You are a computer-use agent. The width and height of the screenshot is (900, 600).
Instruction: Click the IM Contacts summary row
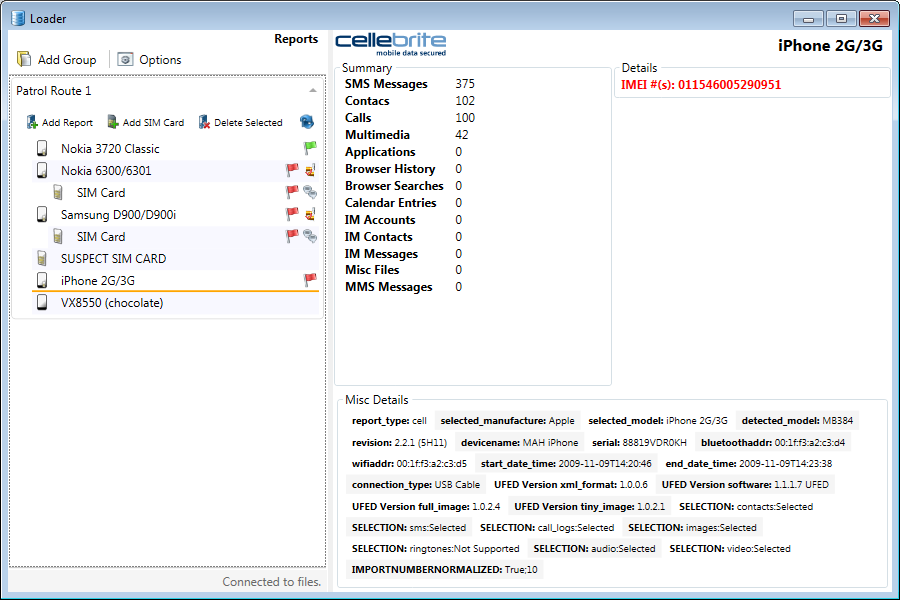pos(403,237)
